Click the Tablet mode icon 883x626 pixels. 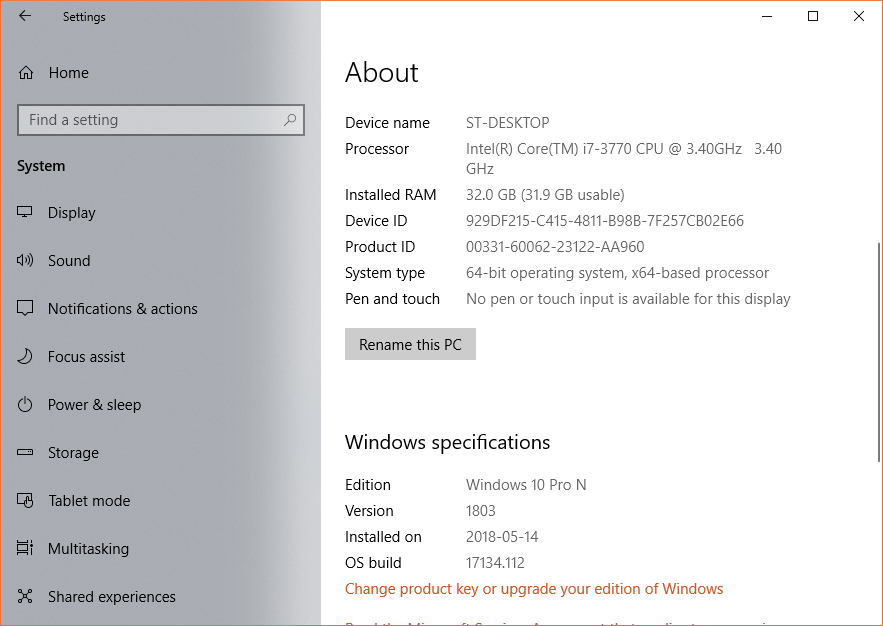(x=25, y=500)
